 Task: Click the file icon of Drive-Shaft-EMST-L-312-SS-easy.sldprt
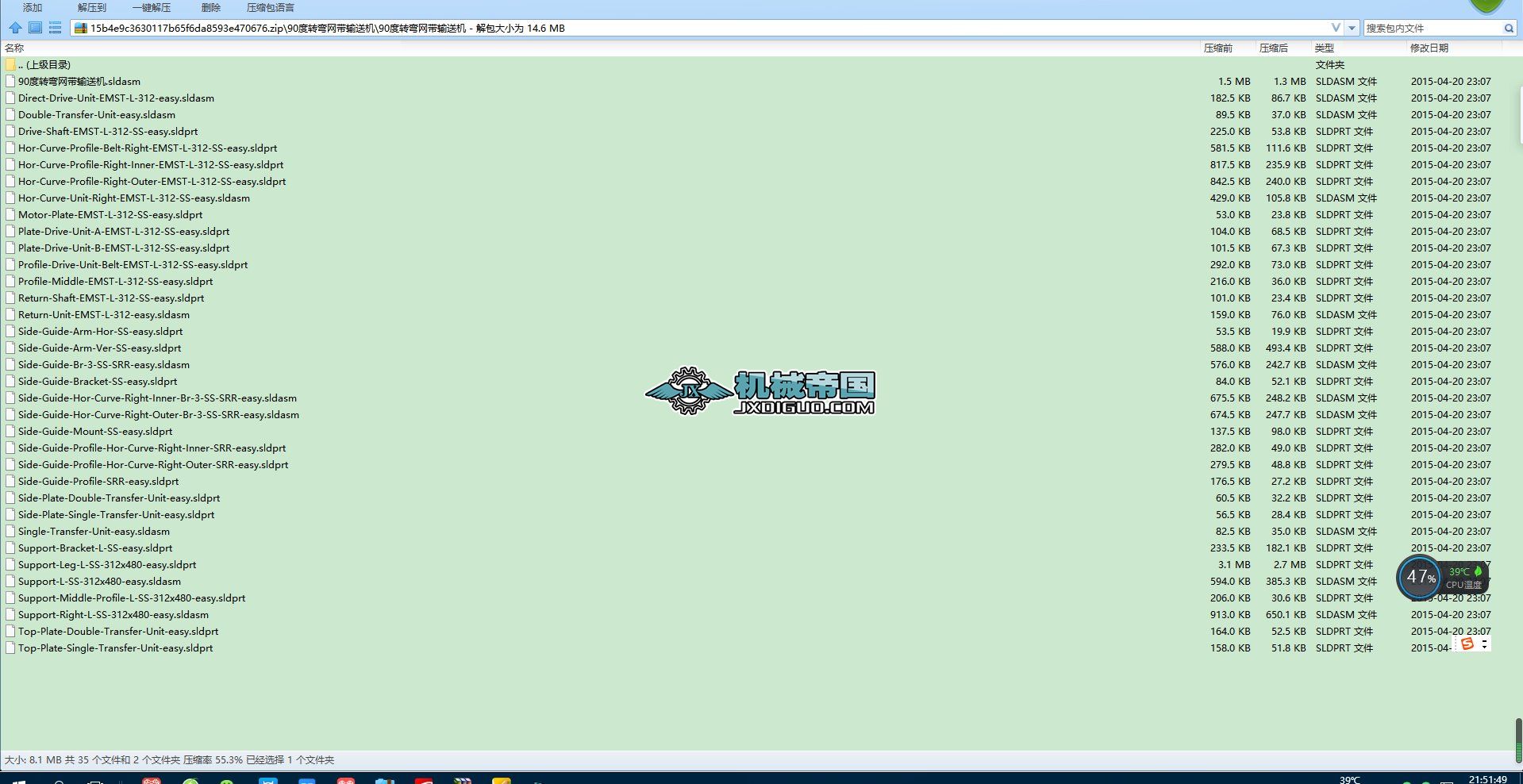[x=10, y=132]
